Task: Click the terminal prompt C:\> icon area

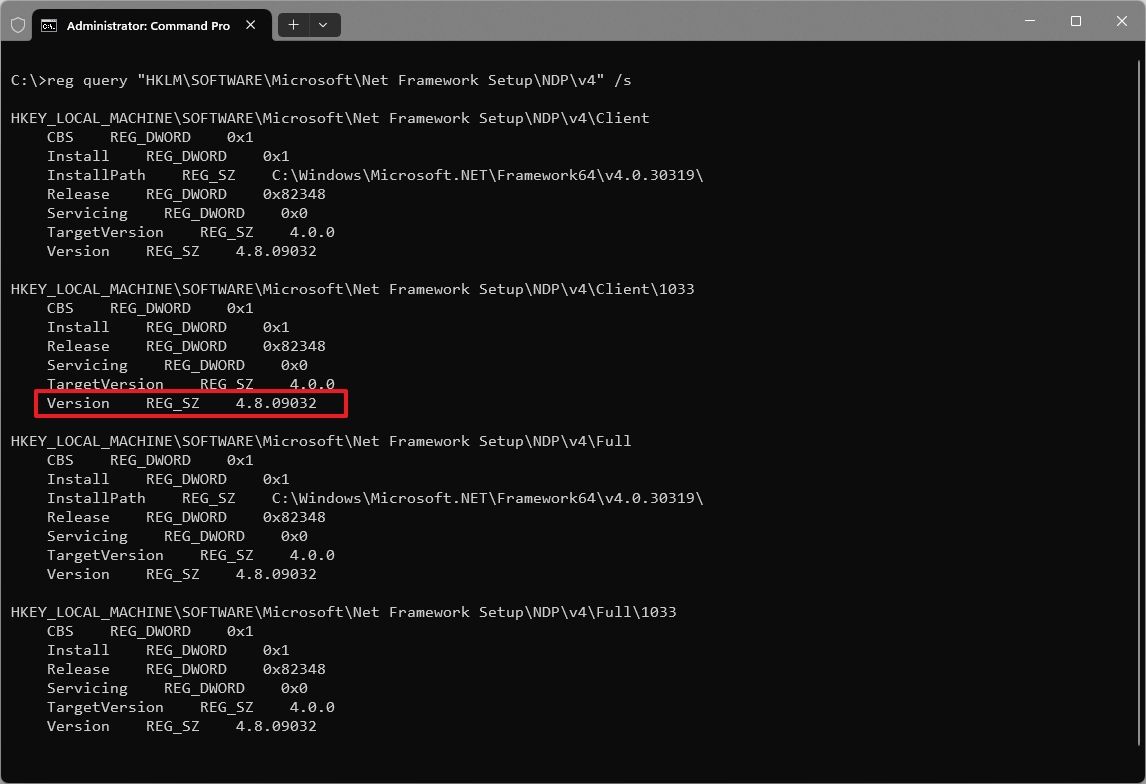Action: pos(25,79)
